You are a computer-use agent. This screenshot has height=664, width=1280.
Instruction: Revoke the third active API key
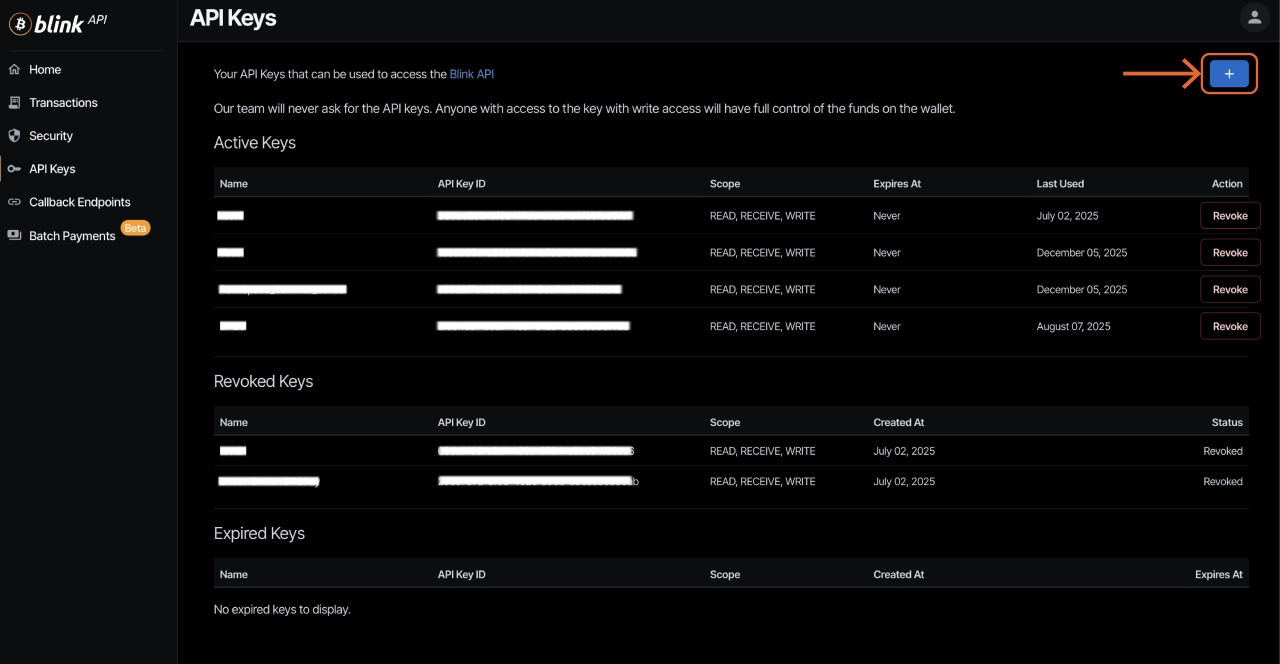click(1229, 290)
